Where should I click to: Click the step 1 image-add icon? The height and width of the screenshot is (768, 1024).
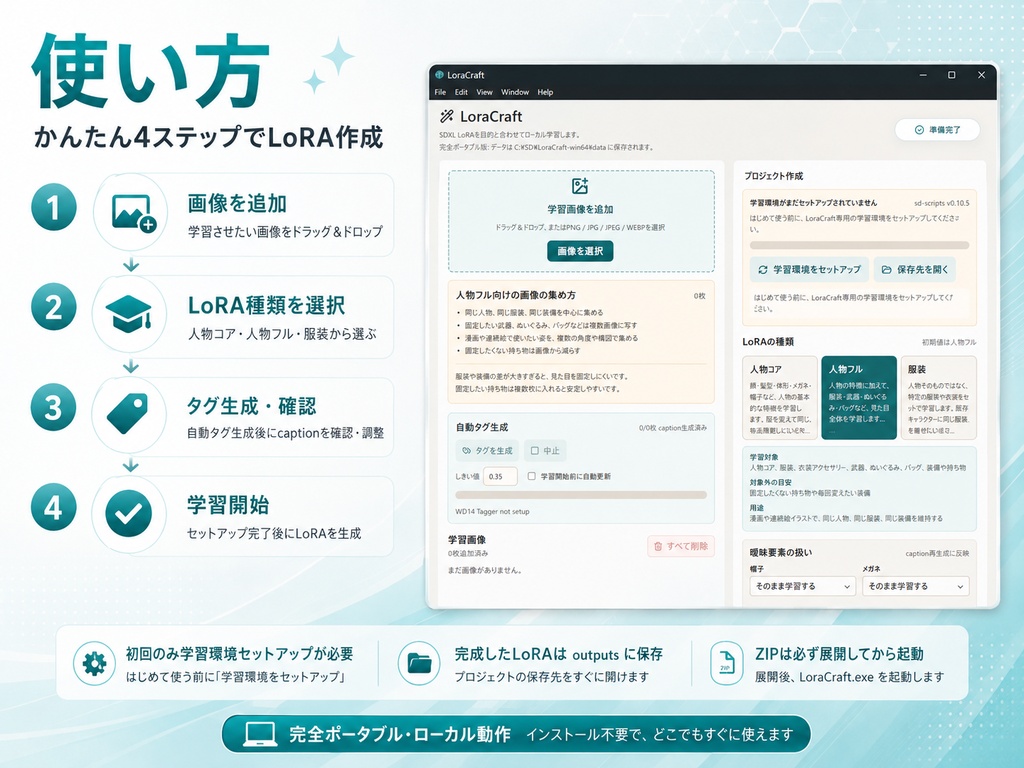coord(134,213)
